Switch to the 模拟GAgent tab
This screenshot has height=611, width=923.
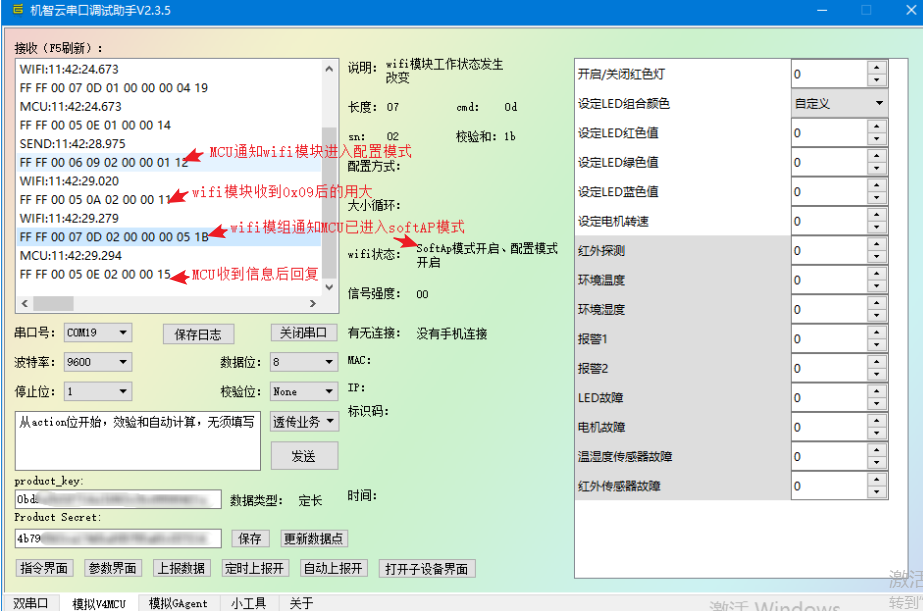click(178, 603)
